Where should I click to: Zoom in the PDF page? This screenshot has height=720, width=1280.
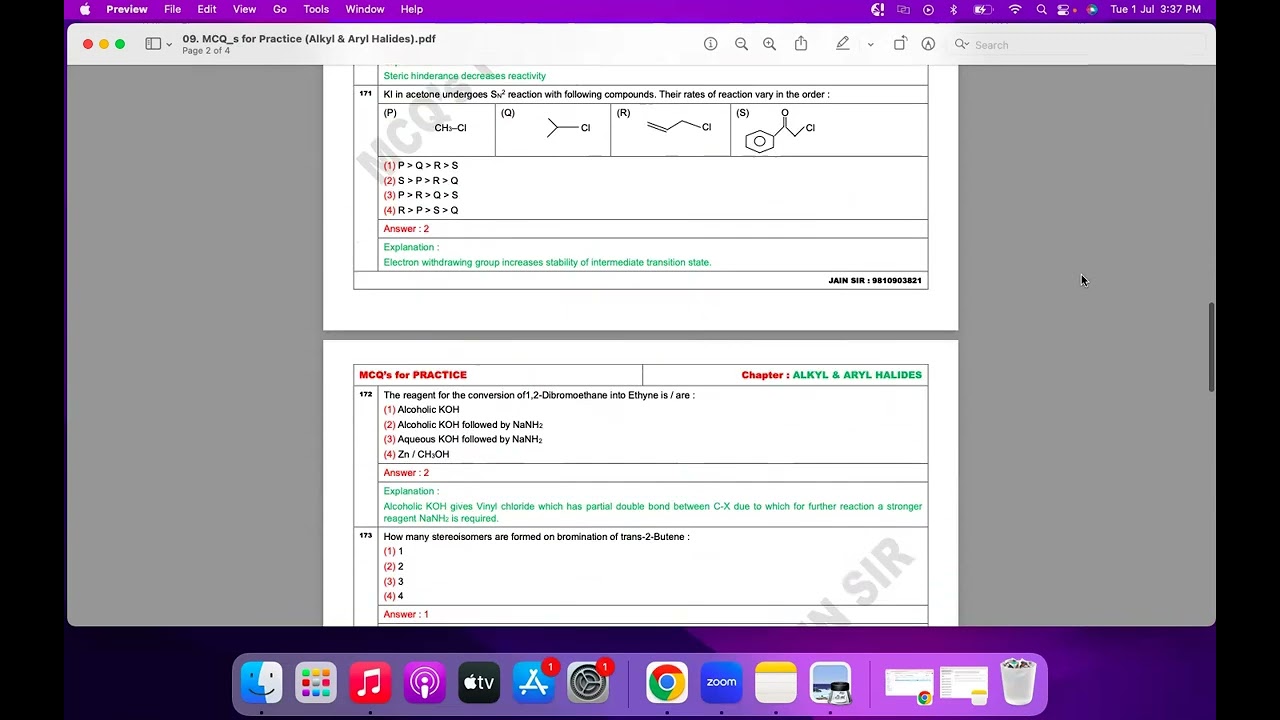pyautogui.click(x=769, y=44)
